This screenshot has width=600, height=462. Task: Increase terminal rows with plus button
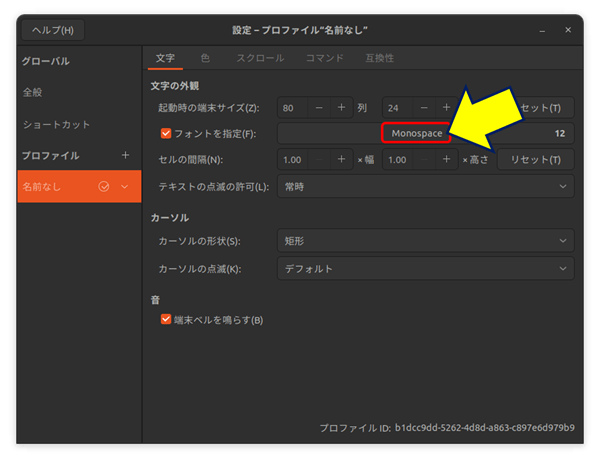[x=446, y=108]
